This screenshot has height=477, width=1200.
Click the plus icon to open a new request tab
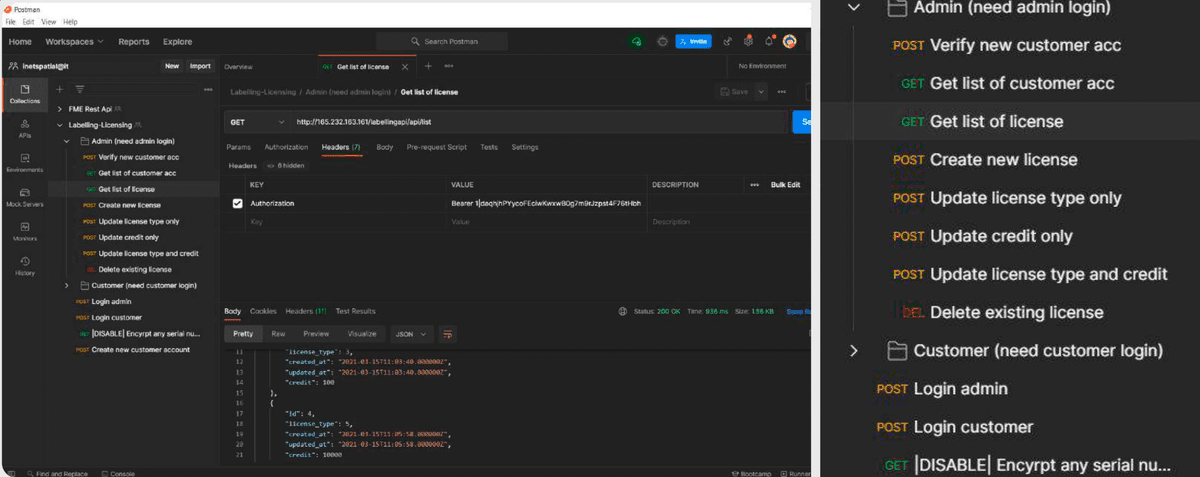click(428, 66)
